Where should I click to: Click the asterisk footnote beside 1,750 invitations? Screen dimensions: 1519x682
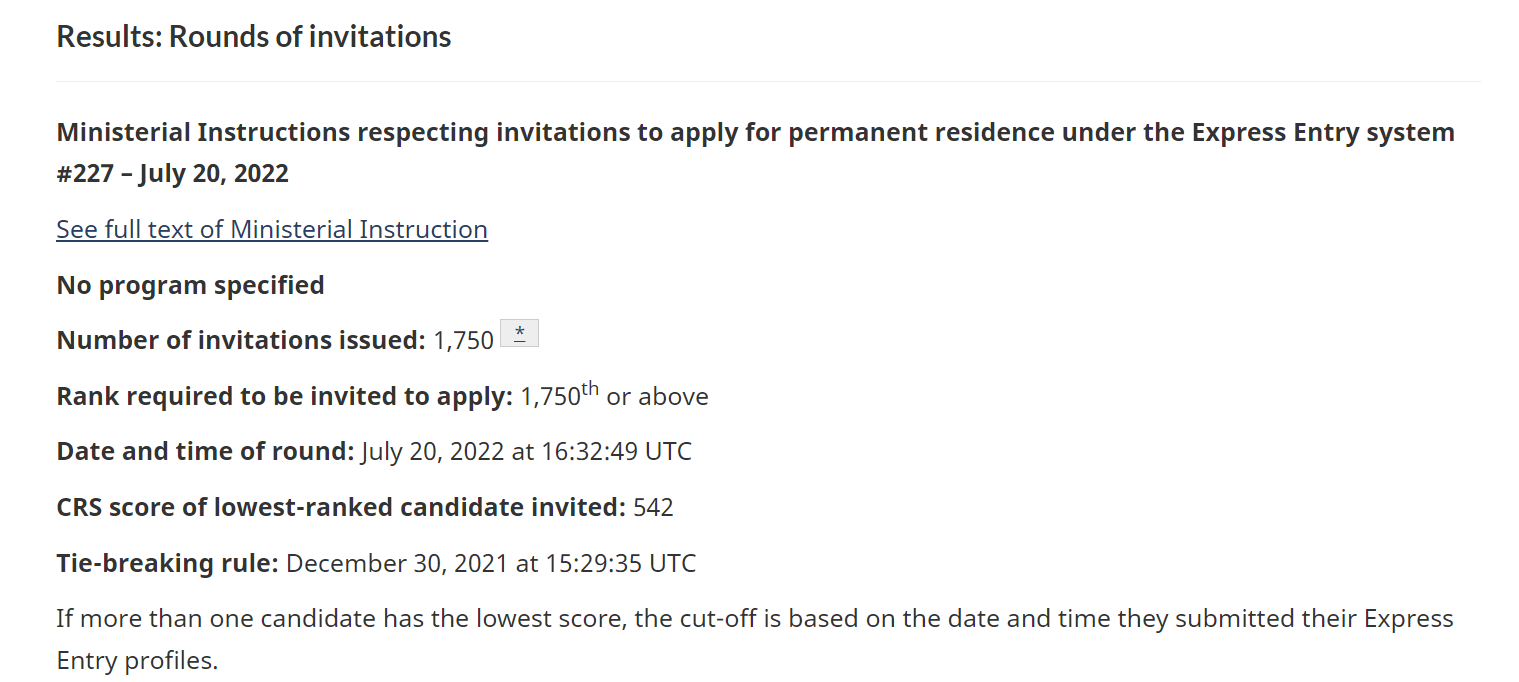tap(519, 333)
